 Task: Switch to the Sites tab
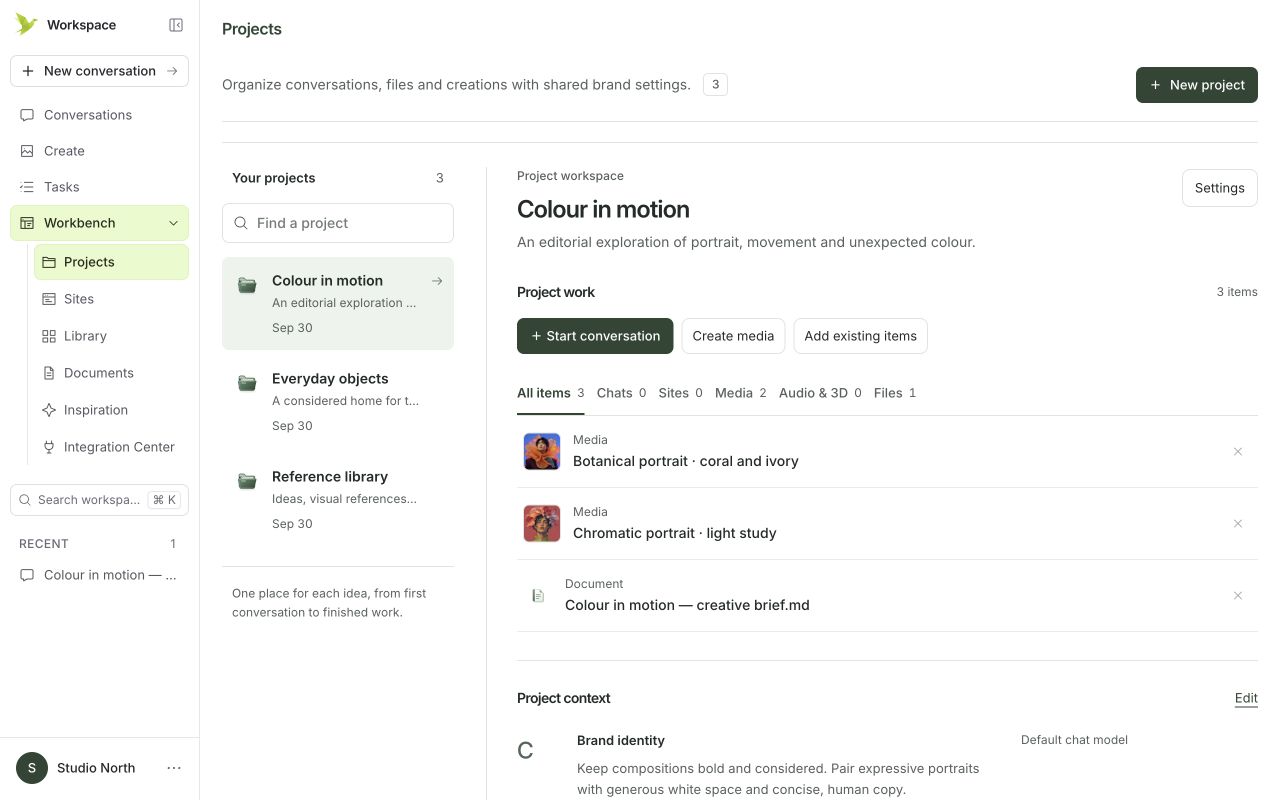tap(680, 393)
